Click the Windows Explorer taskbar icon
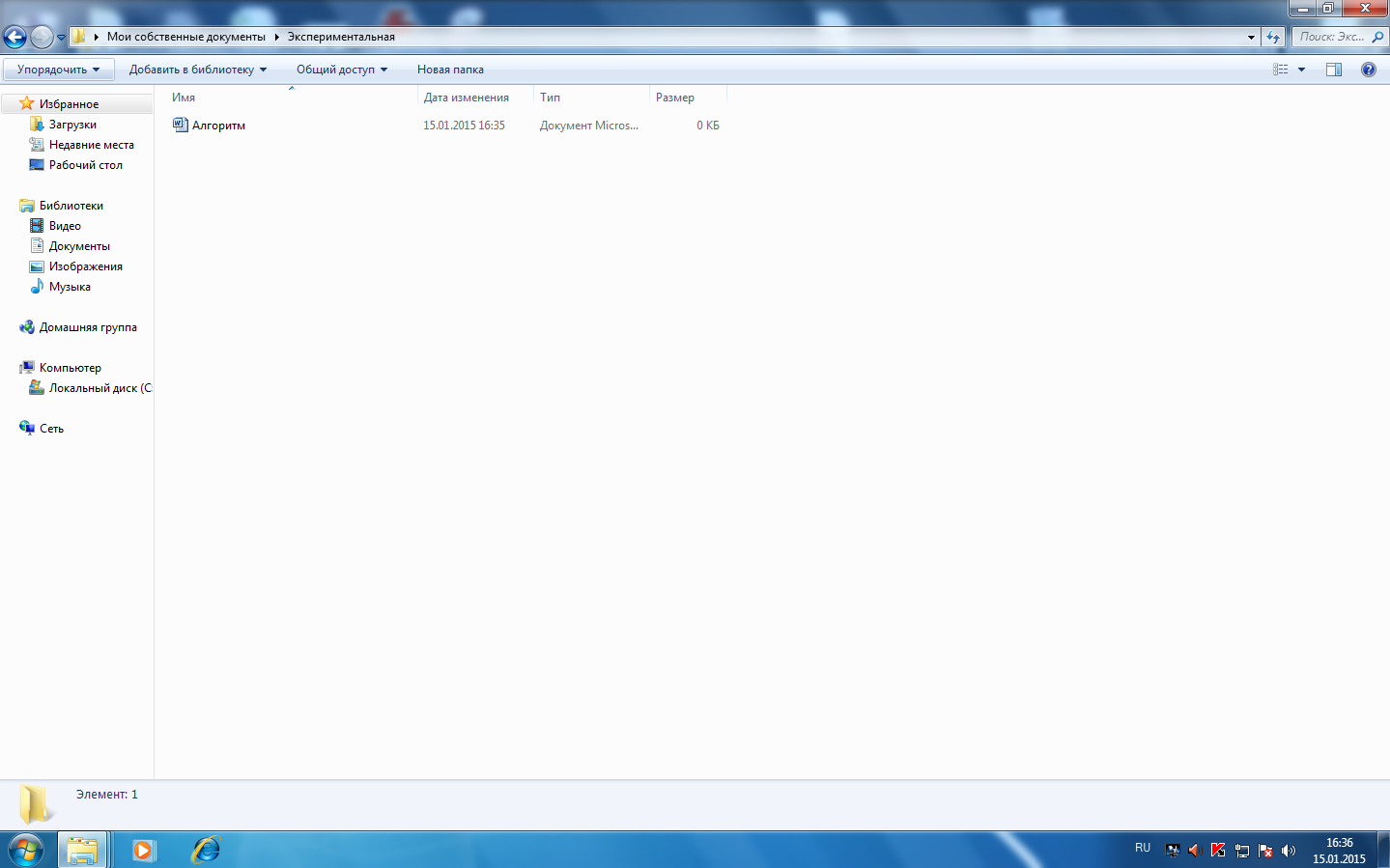1390x868 pixels. (82, 850)
